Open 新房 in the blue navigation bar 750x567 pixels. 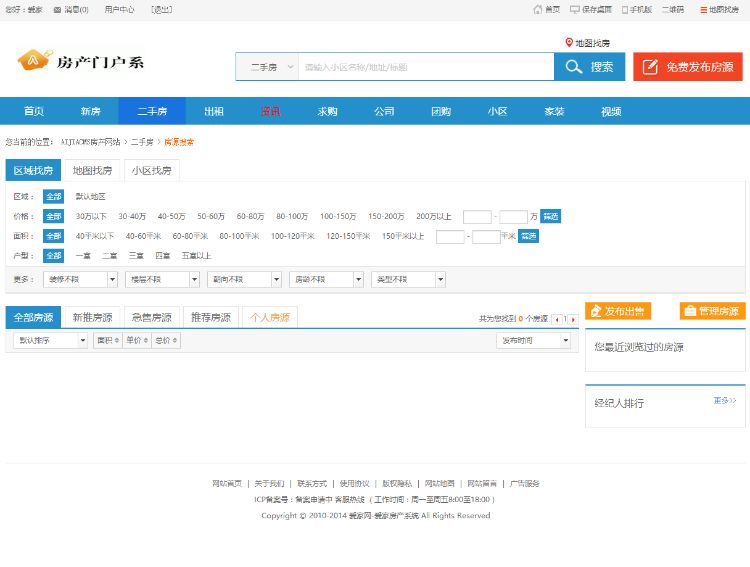point(90,111)
